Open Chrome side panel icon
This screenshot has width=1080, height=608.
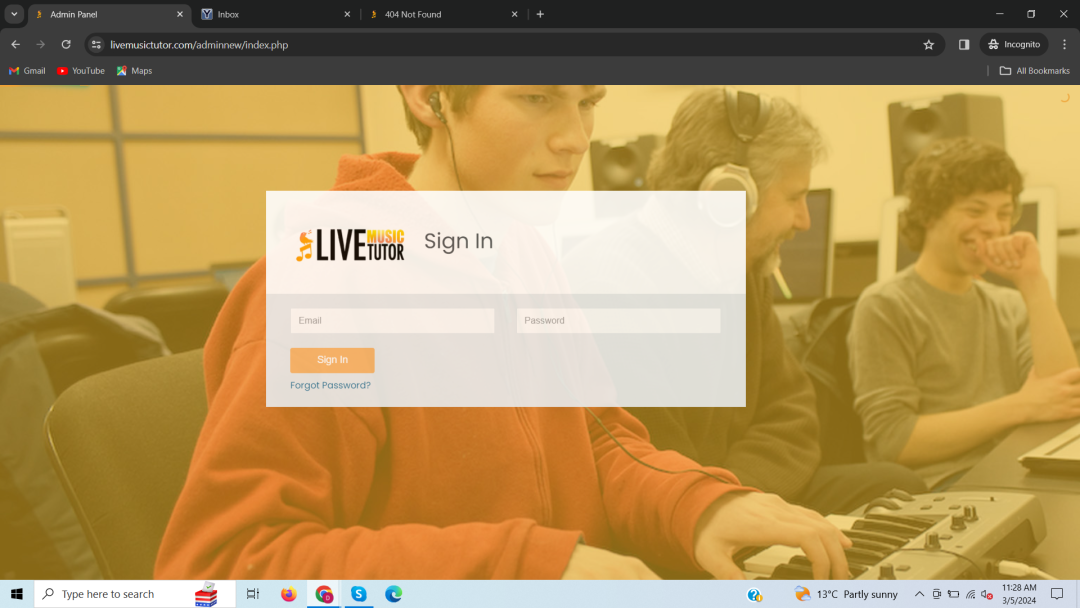(964, 44)
